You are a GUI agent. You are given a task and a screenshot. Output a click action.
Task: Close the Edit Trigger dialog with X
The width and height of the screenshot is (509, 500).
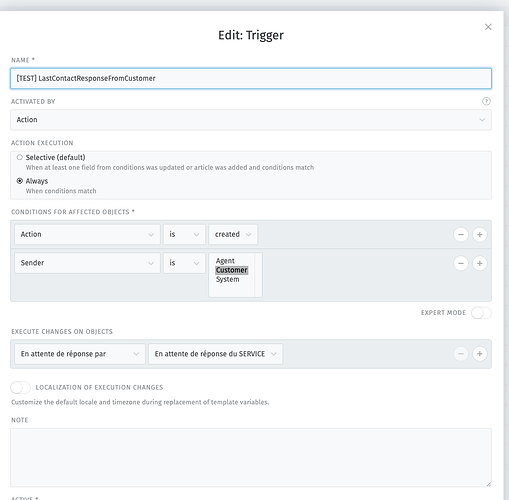pos(488,27)
